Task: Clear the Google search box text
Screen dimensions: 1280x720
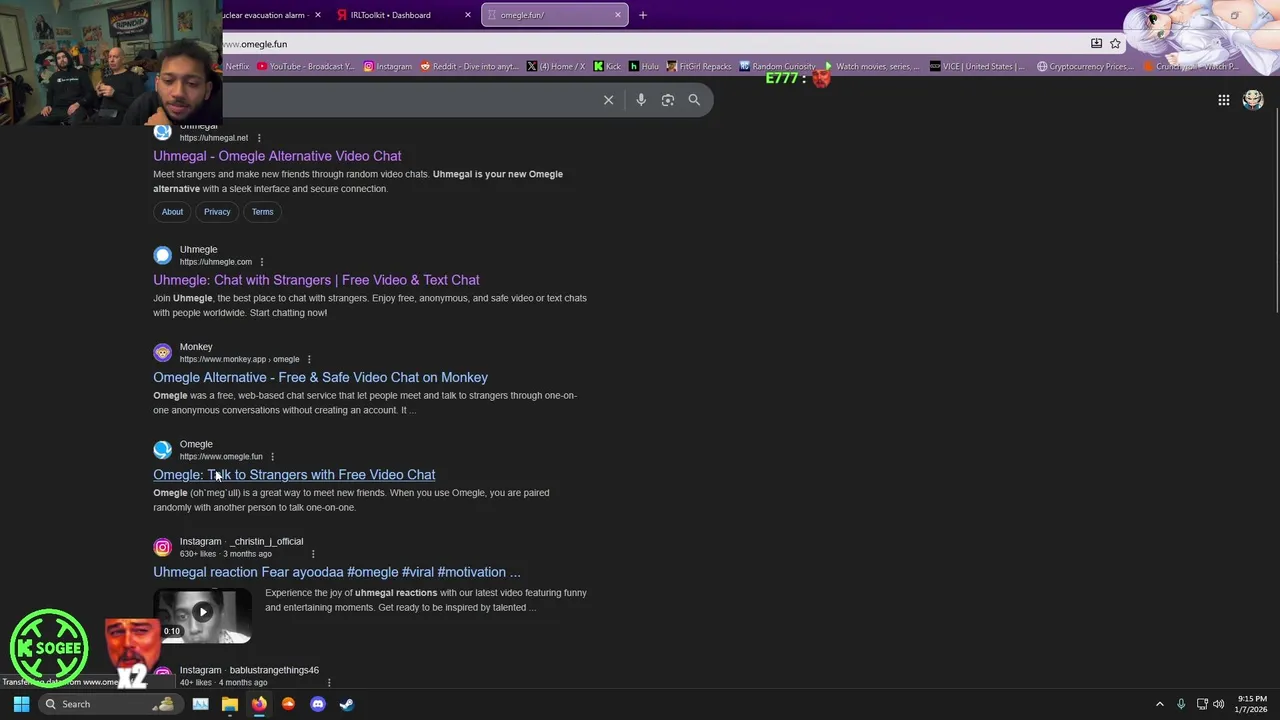Action: (x=608, y=100)
